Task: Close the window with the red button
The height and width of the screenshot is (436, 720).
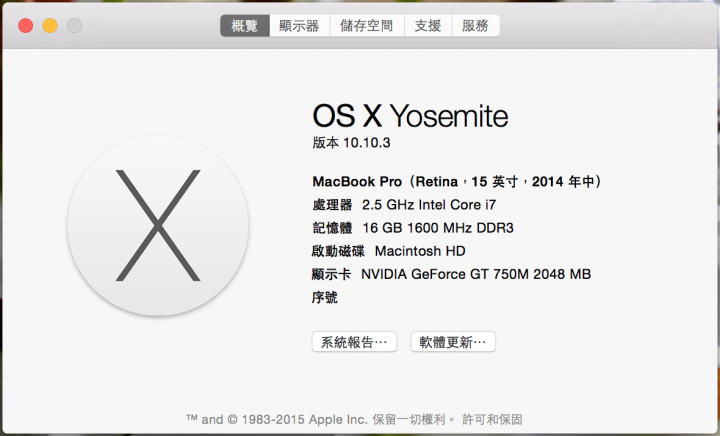Action: tap(26, 26)
